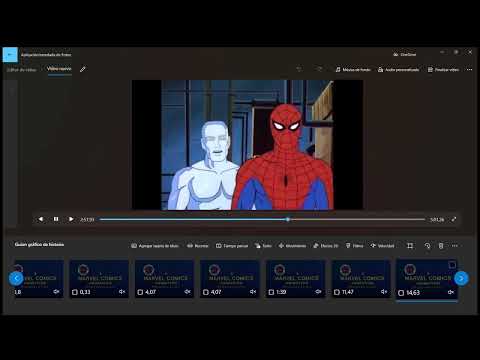Open Música de fondo options
Image resolution: width=480 pixels, height=360 pixels.
(353, 70)
